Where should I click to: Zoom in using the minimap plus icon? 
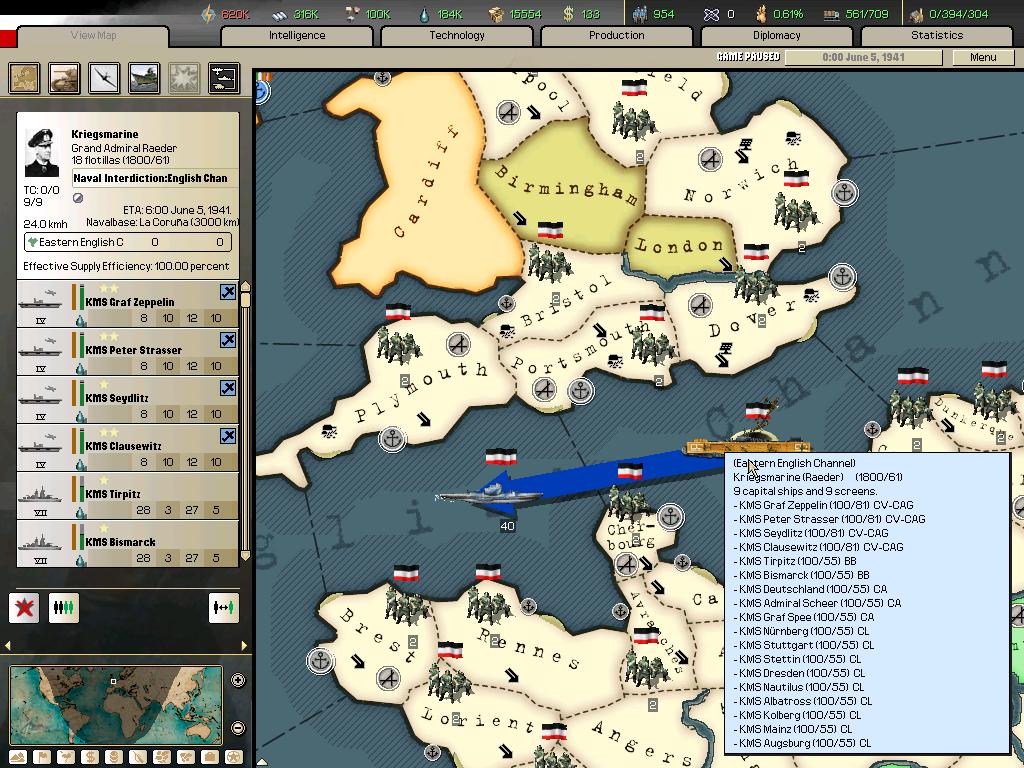(x=238, y=681)
